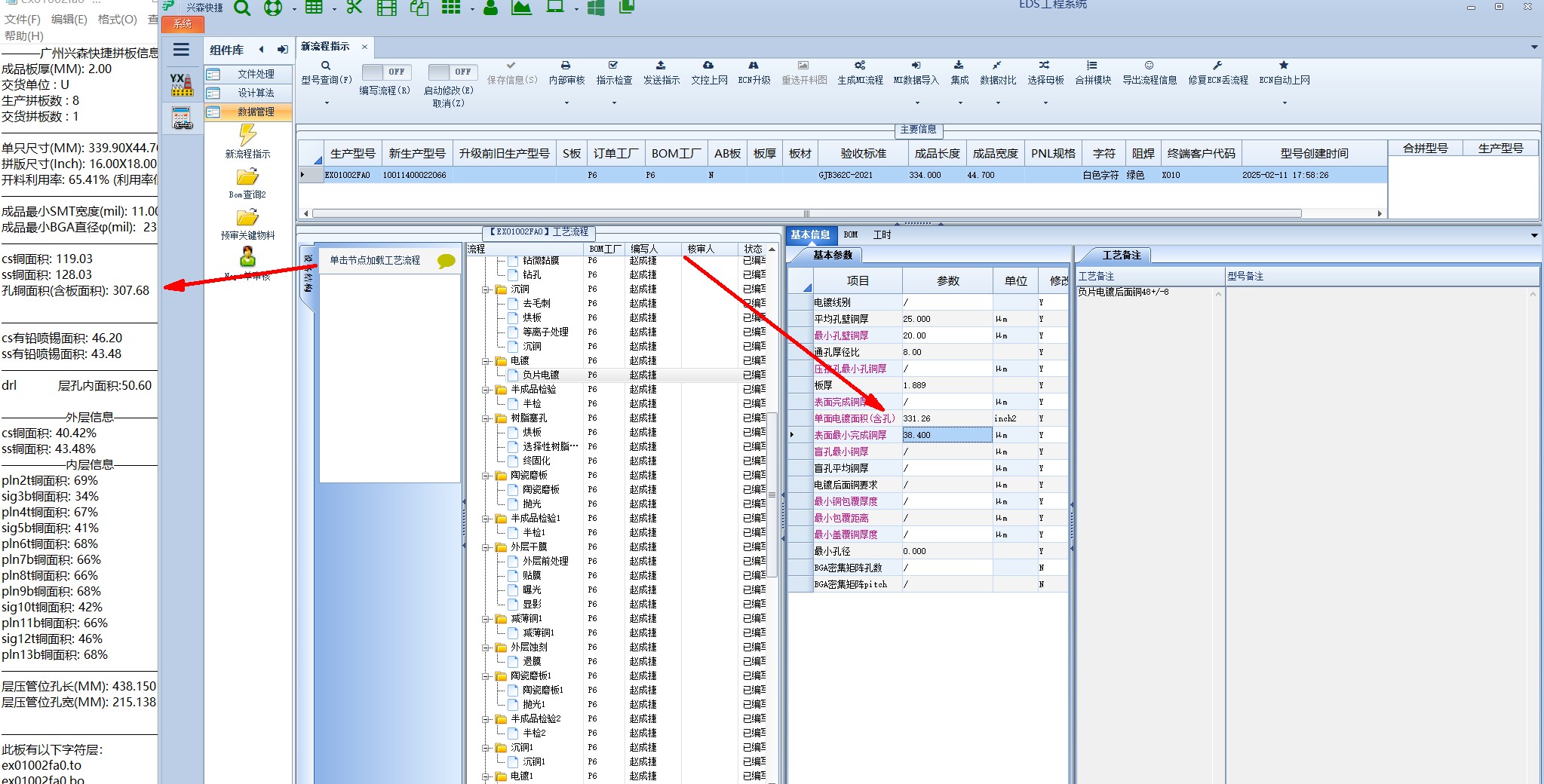The height and width of the screenshot is (784, 1544).
Task: Click the 型号查询(F) search button
Action: (326, 72)
